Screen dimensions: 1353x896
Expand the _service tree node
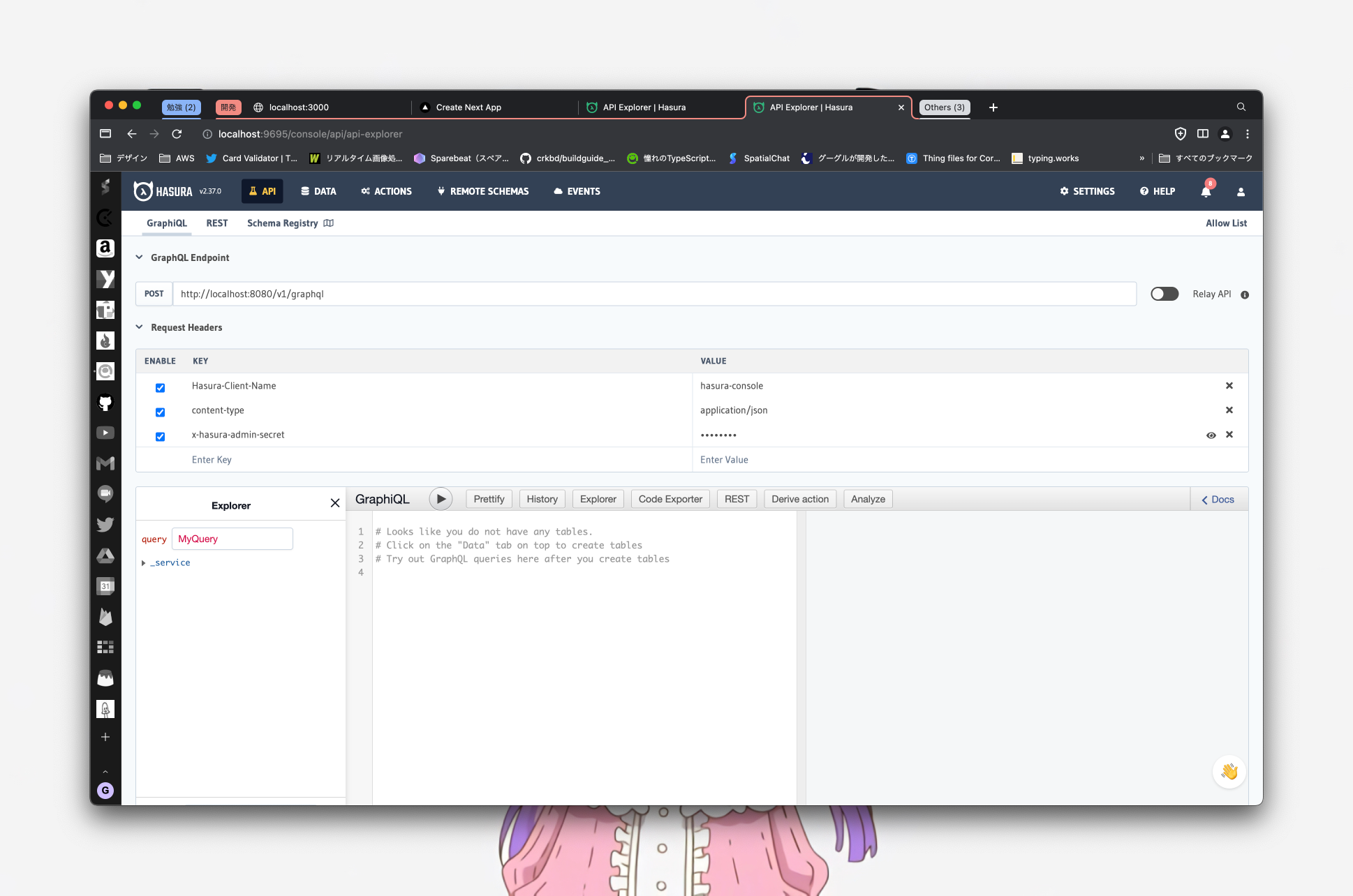[144, 563]
